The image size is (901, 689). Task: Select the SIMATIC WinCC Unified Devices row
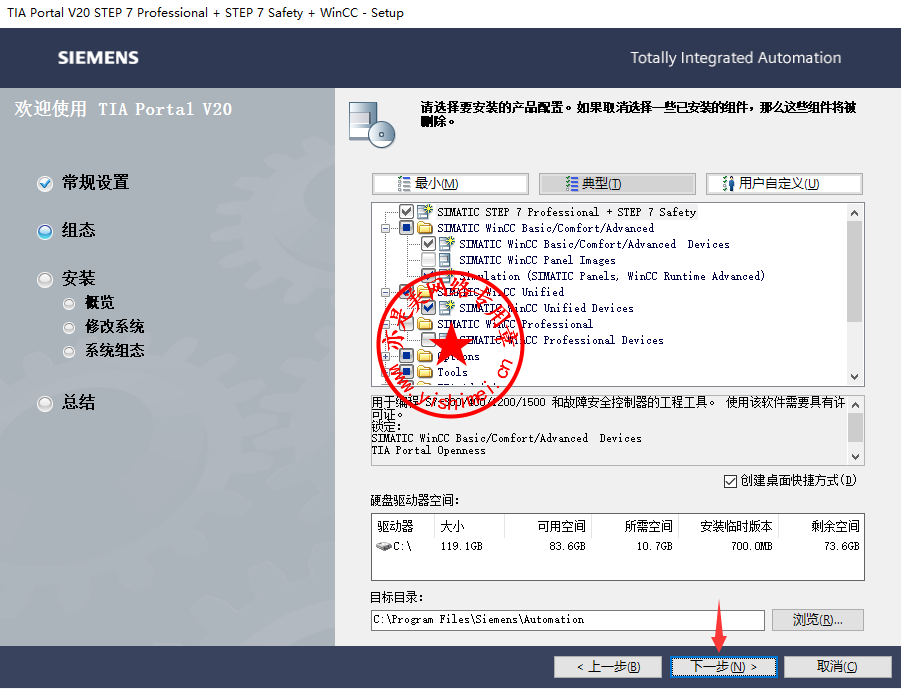point(546,308)
